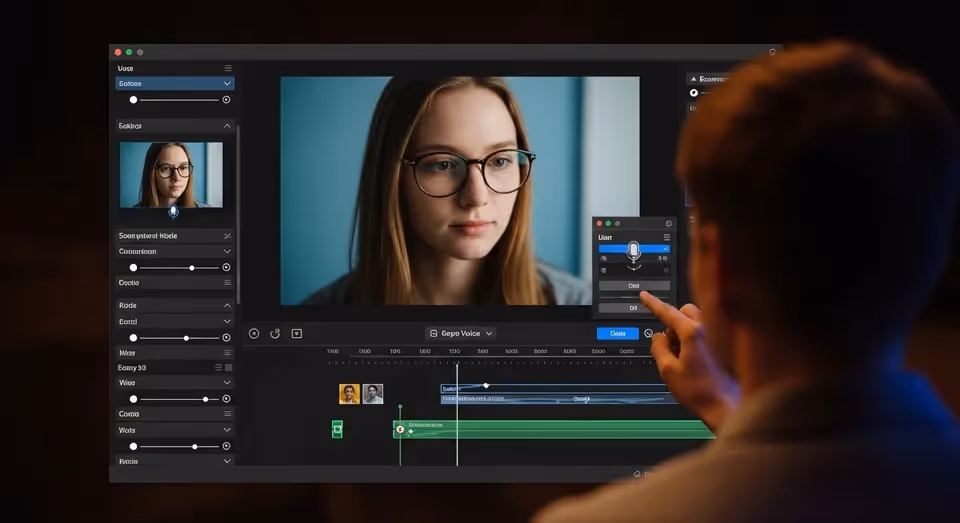Click the microphone icon under the portrait thumbnail
The width and height of the screenshot is (960, 523).
pos(173,212)
